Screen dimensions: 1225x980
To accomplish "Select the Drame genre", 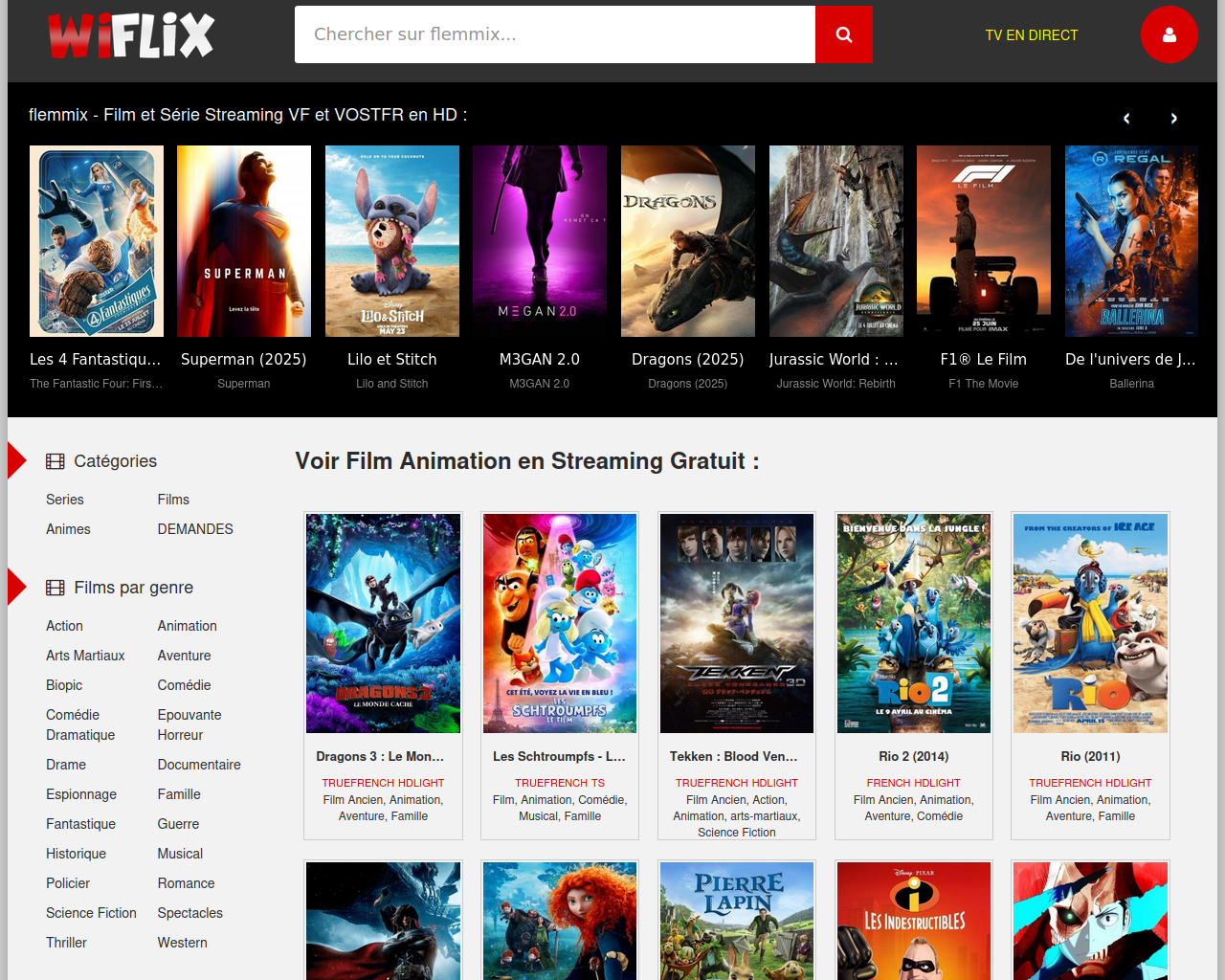I will tap(66, 765).
